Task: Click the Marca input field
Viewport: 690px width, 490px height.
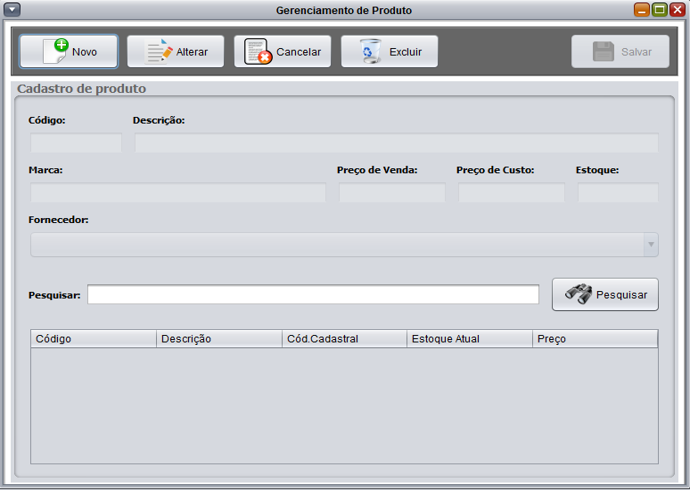Action: (178, 193)
